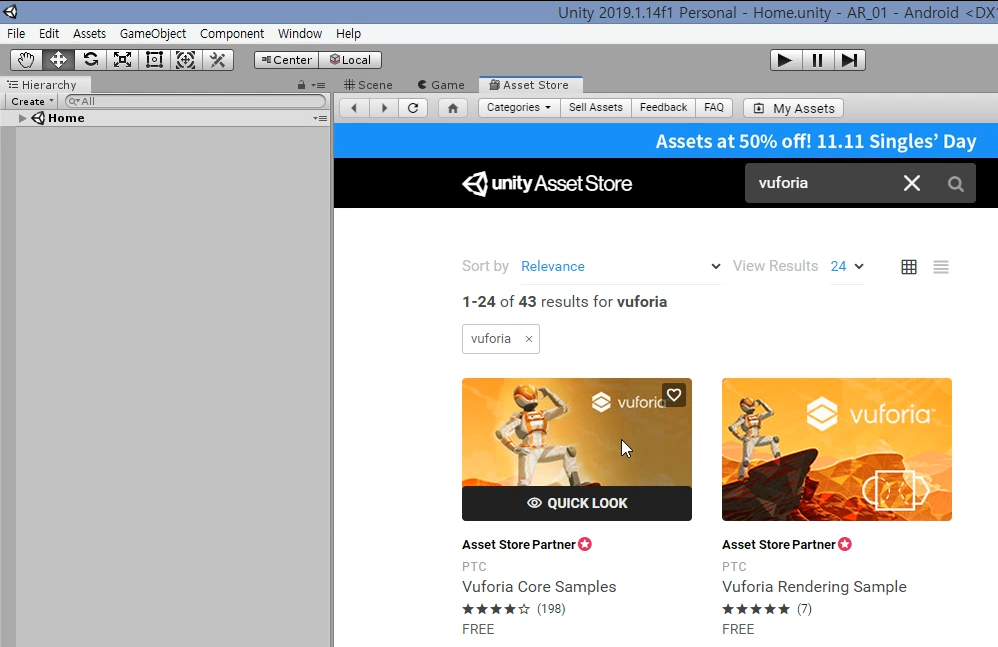Clear the search text with X
998x647 pixels.
(911, 183)
